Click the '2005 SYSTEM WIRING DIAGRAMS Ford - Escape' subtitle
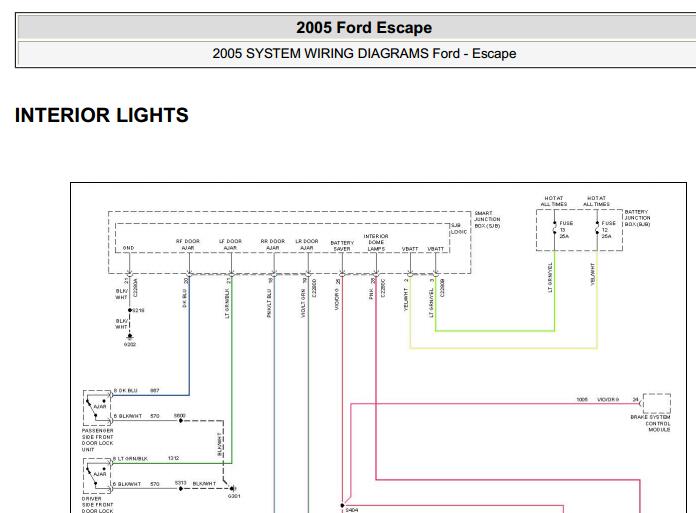Image resolution: width=696 pixels, height=513 pixels. [x=364, y=53]
